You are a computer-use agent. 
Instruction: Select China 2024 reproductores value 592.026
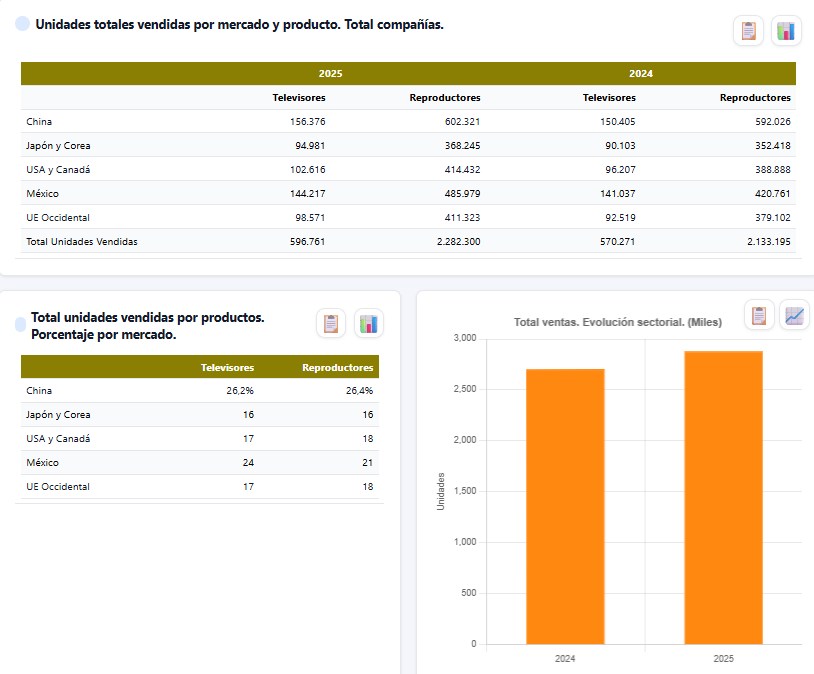772,122
